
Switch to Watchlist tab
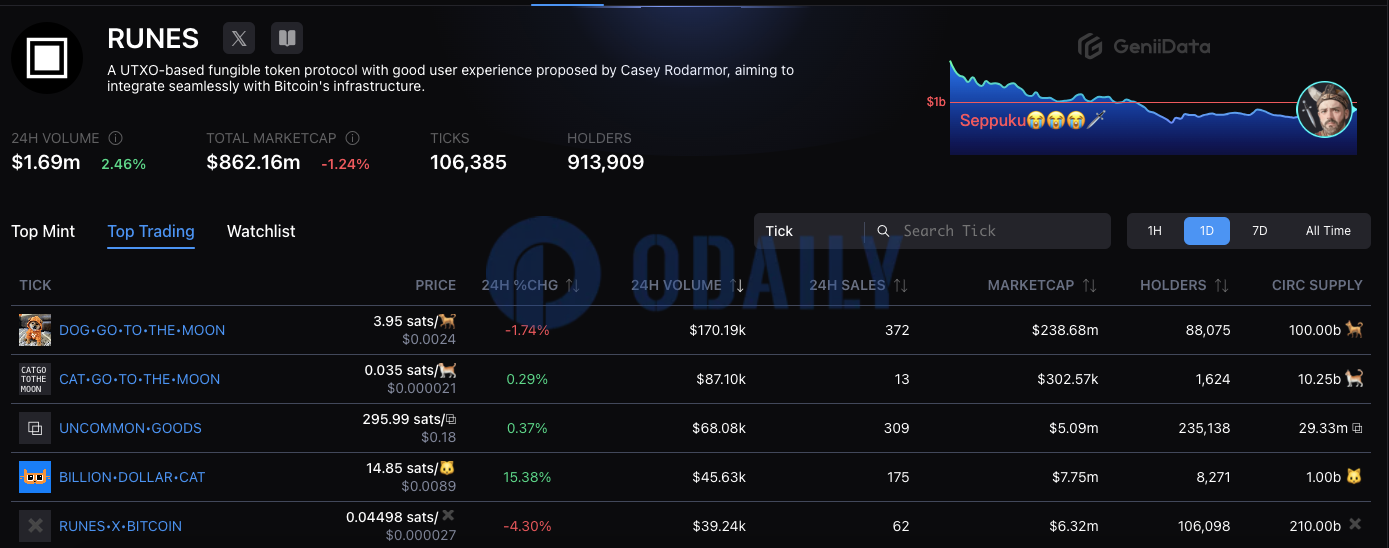pos(261,231)
